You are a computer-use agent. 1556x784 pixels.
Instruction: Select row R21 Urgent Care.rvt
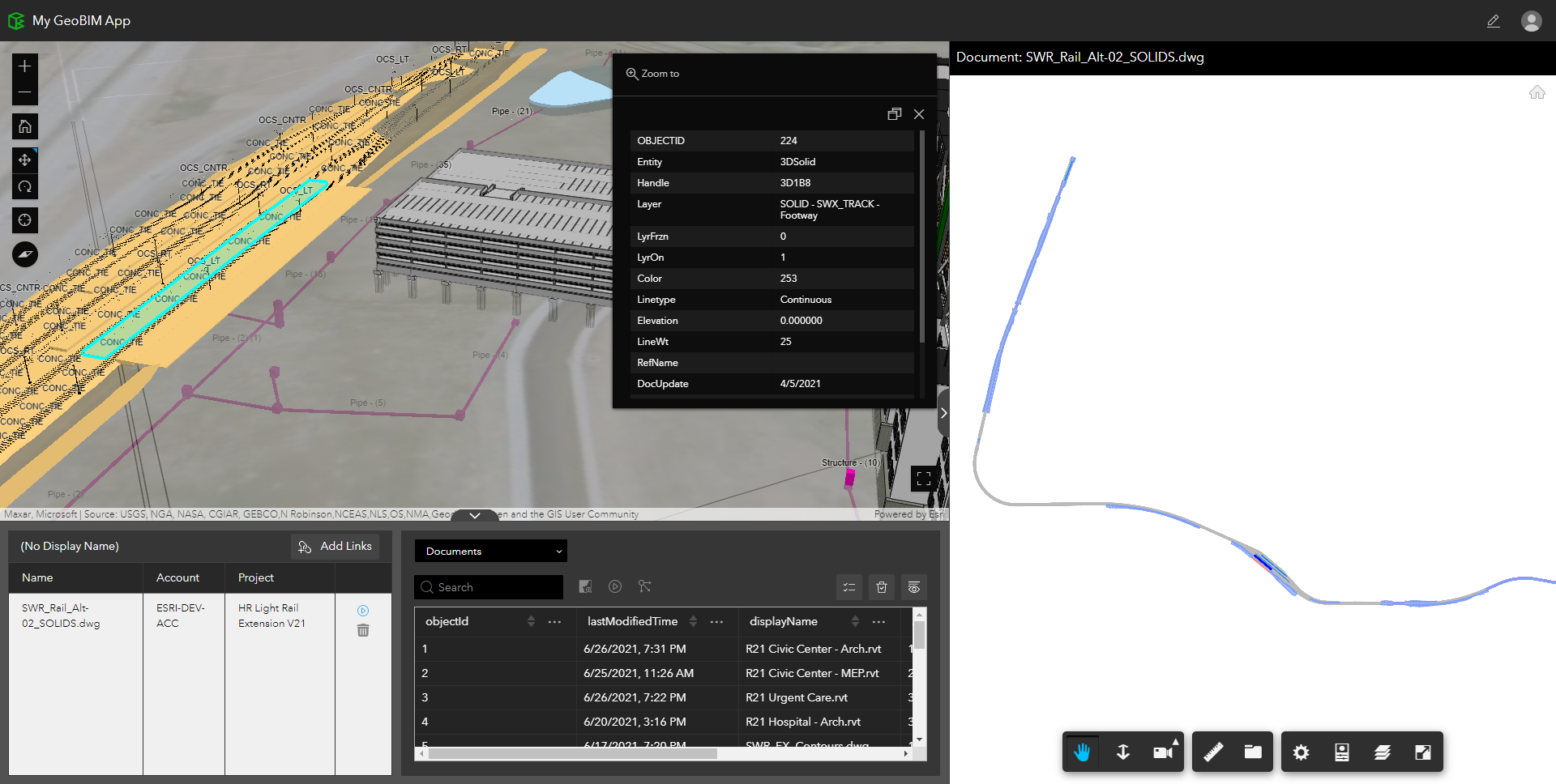point(663,697)
